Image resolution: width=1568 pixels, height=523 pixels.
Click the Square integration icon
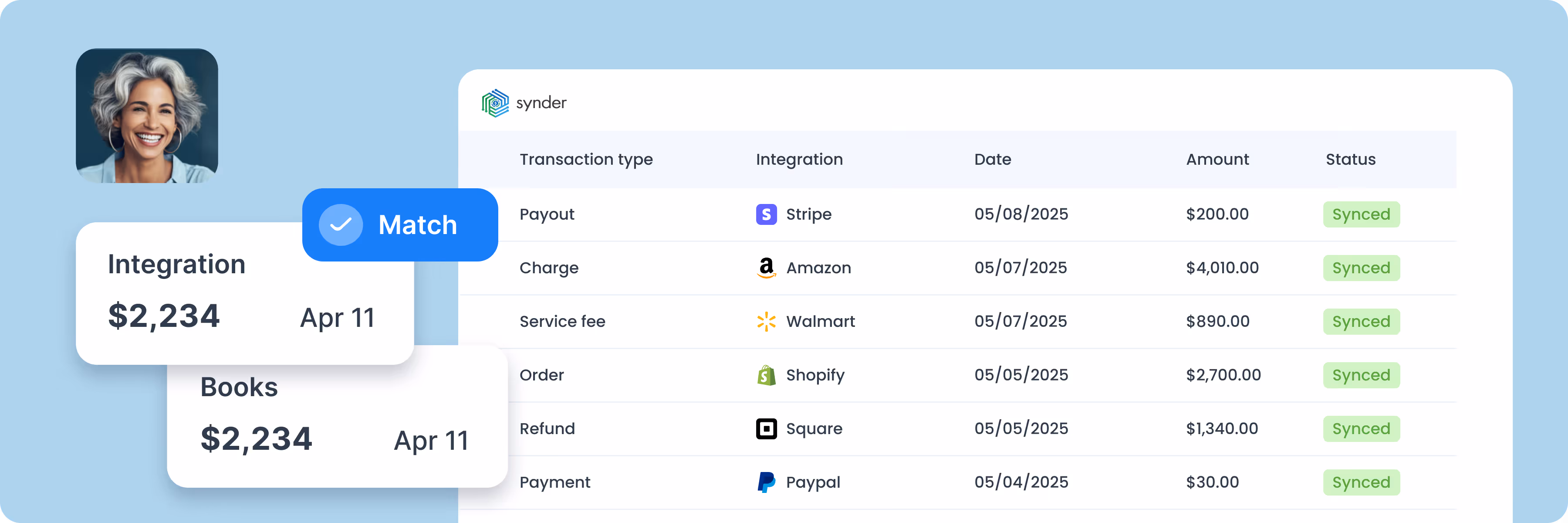(766, 428)
